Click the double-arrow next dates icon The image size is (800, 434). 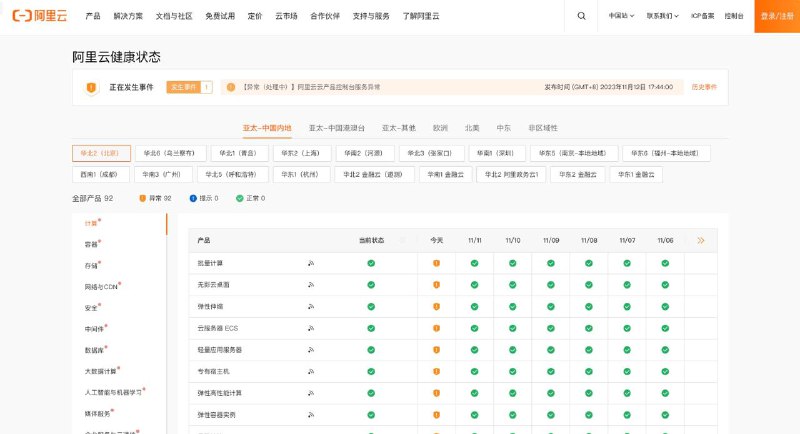[701, 241]
